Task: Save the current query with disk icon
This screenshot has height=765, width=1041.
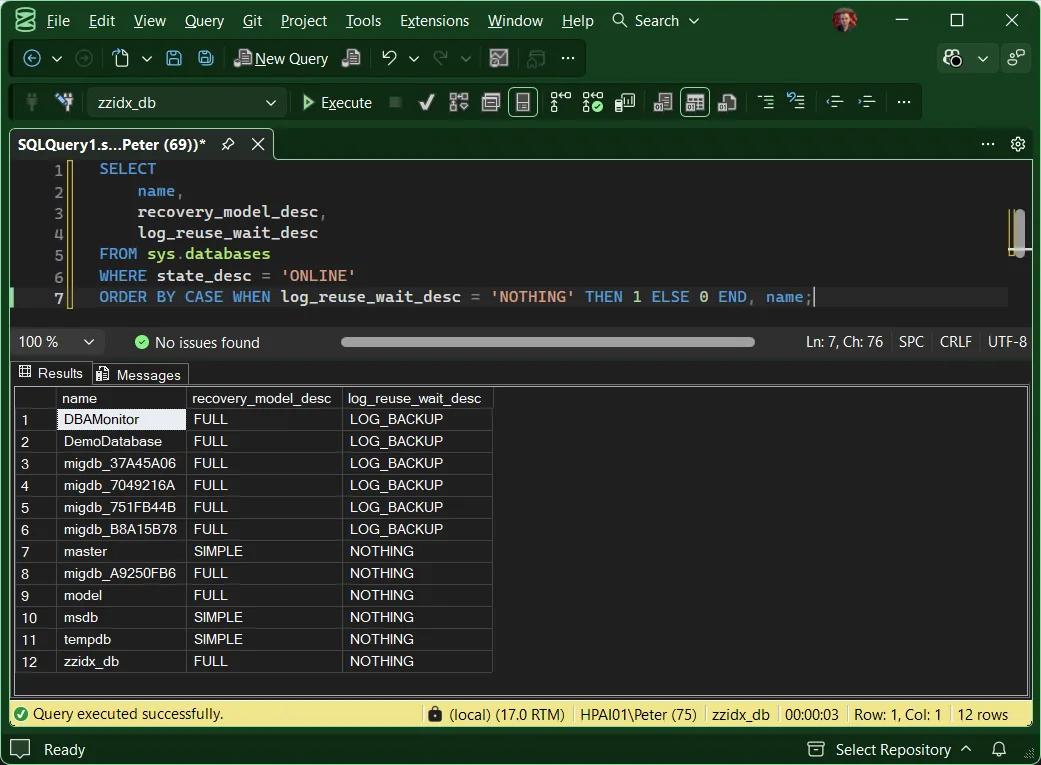Action: coord(174,58)
